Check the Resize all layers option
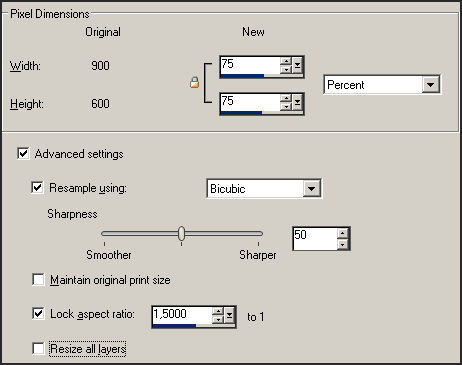 pyautogui.click(x=38, y=349)
